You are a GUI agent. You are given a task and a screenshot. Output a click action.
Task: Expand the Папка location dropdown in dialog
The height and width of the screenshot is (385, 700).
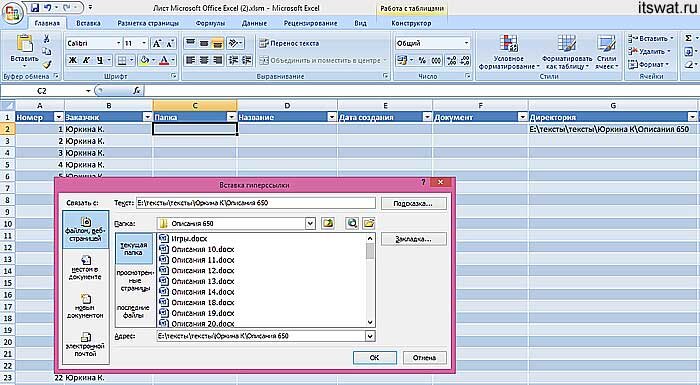(x=310, y=223)
